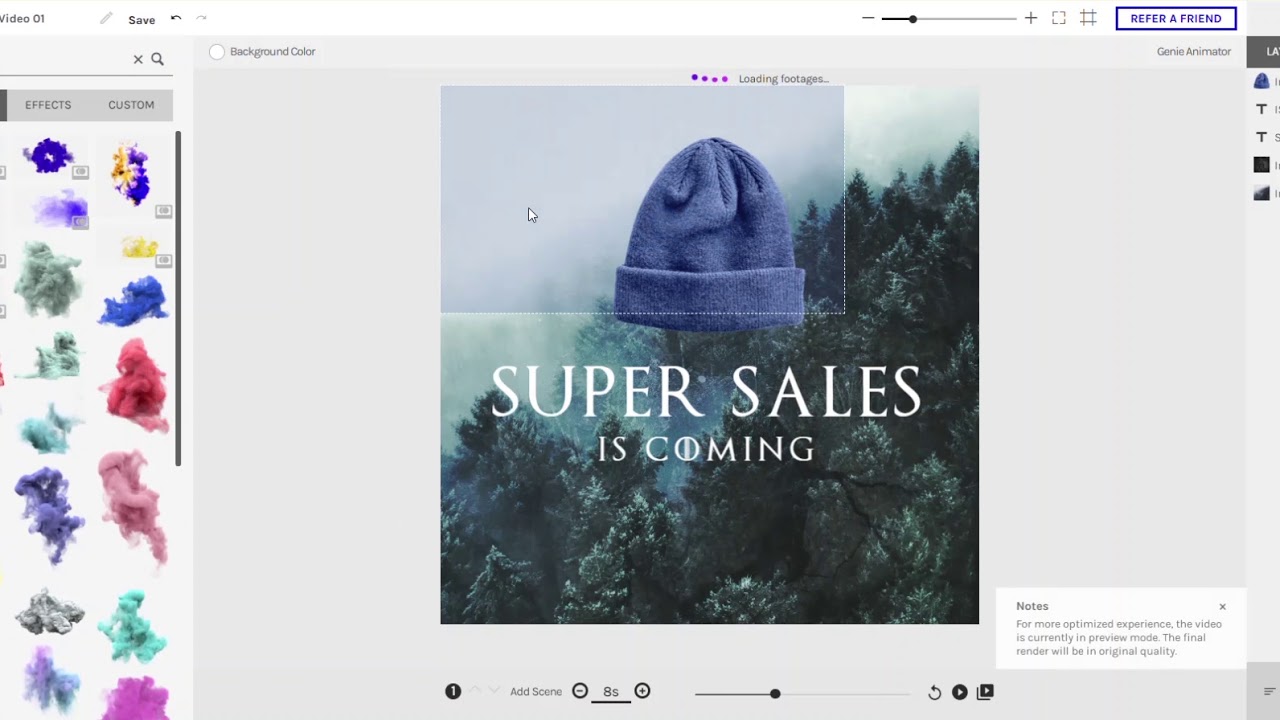This screenshot has width=1280, height=720.
Task: Increase scene duration with the plus icon
Action: pos(642,691)
